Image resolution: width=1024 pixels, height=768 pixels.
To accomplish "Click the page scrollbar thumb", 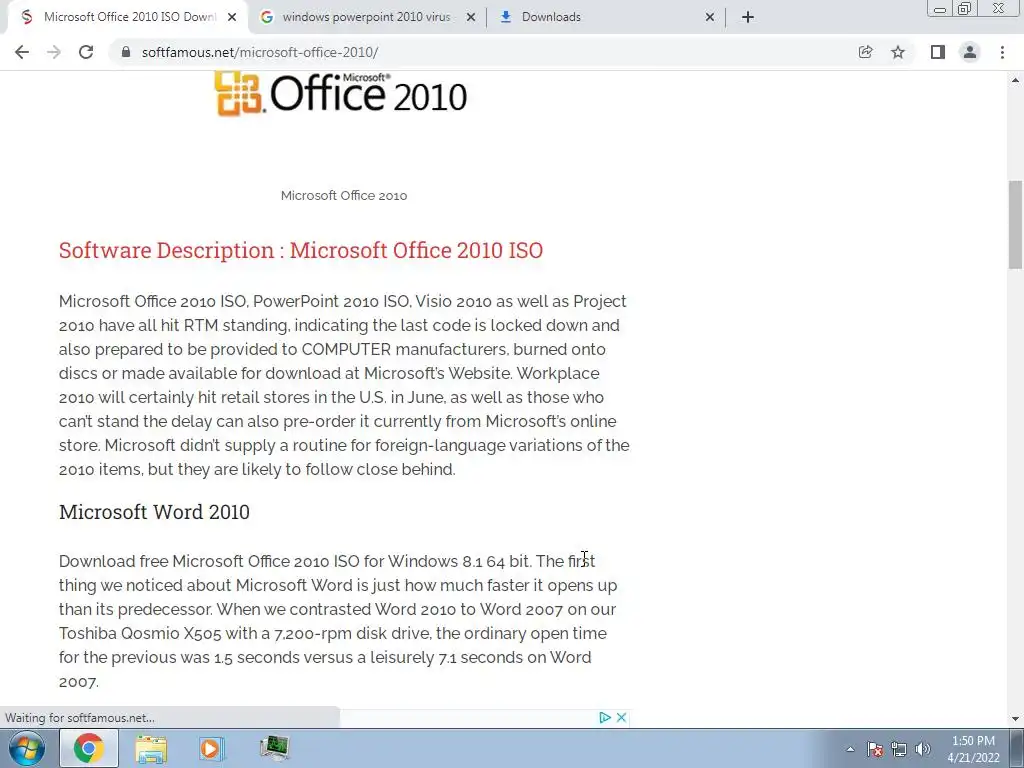I will pos(1015,224).
